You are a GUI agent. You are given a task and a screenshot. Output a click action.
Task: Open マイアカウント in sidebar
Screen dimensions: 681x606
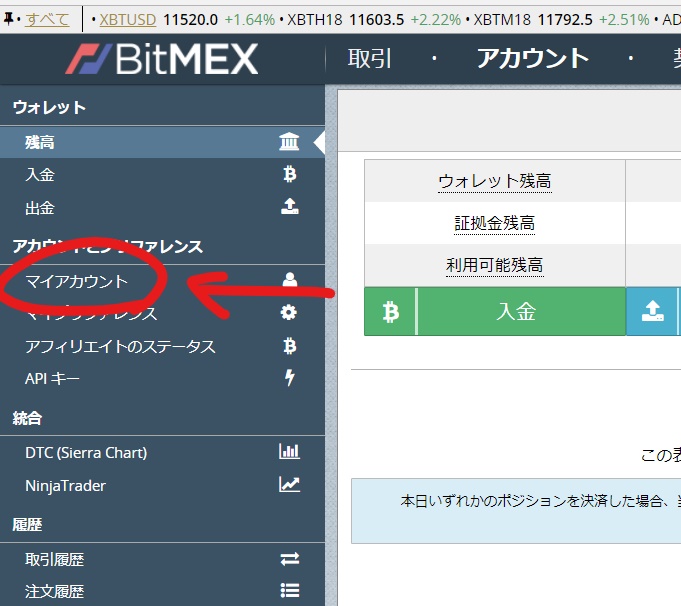click(162, 281)
